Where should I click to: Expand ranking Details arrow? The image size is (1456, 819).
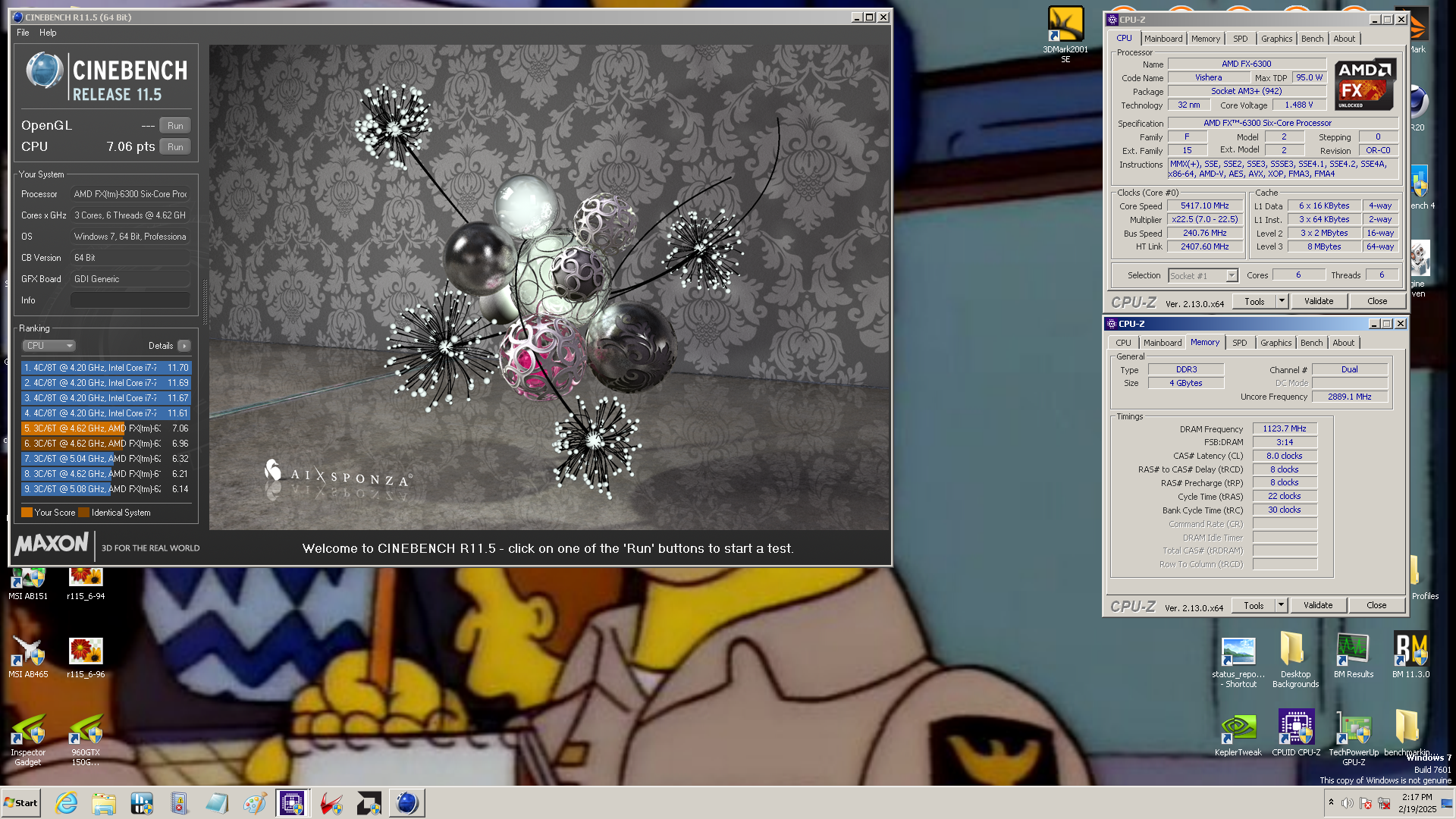[x=184, y=346]
